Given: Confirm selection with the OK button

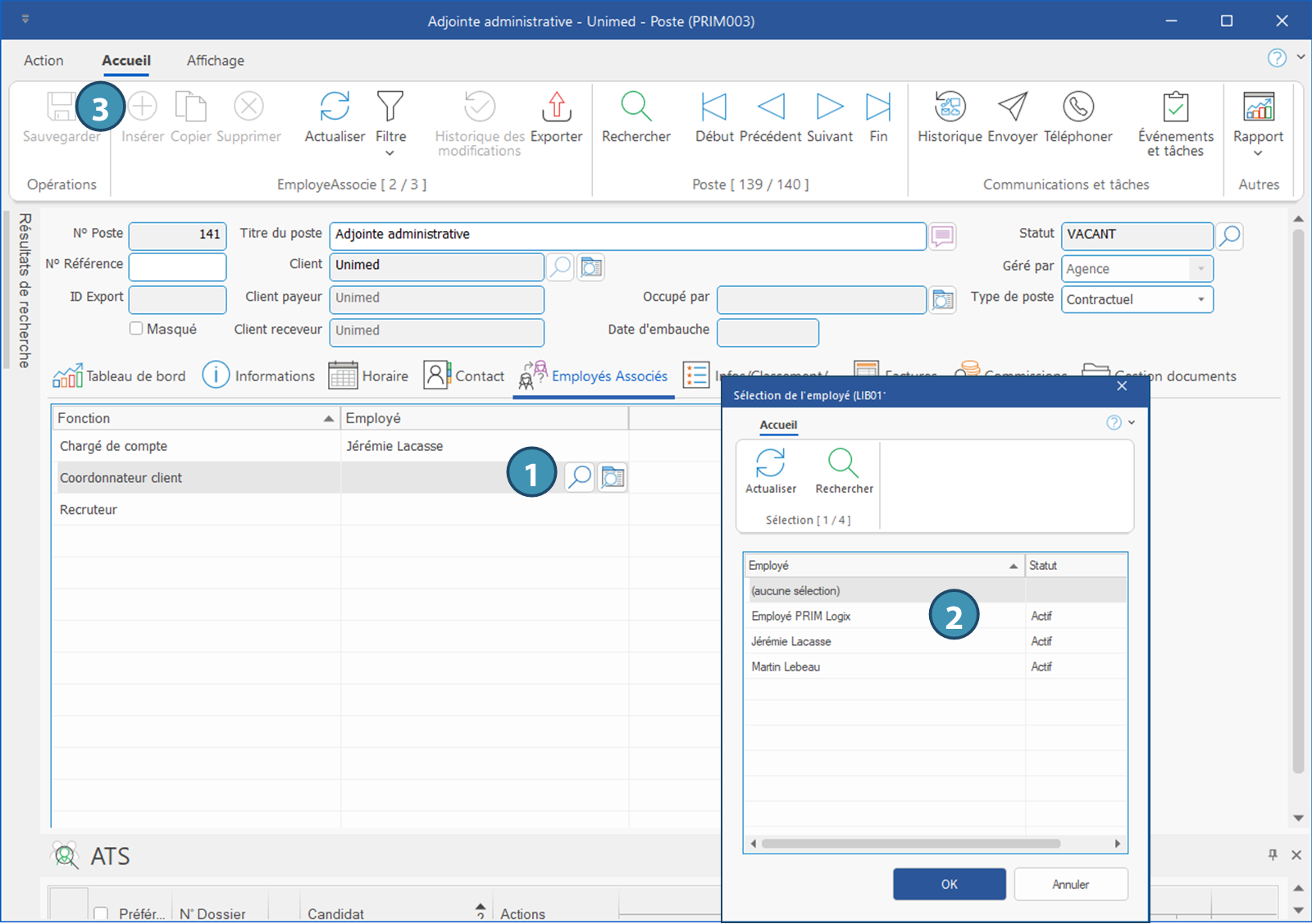Looking at the screenshot, I should [949, 884].
